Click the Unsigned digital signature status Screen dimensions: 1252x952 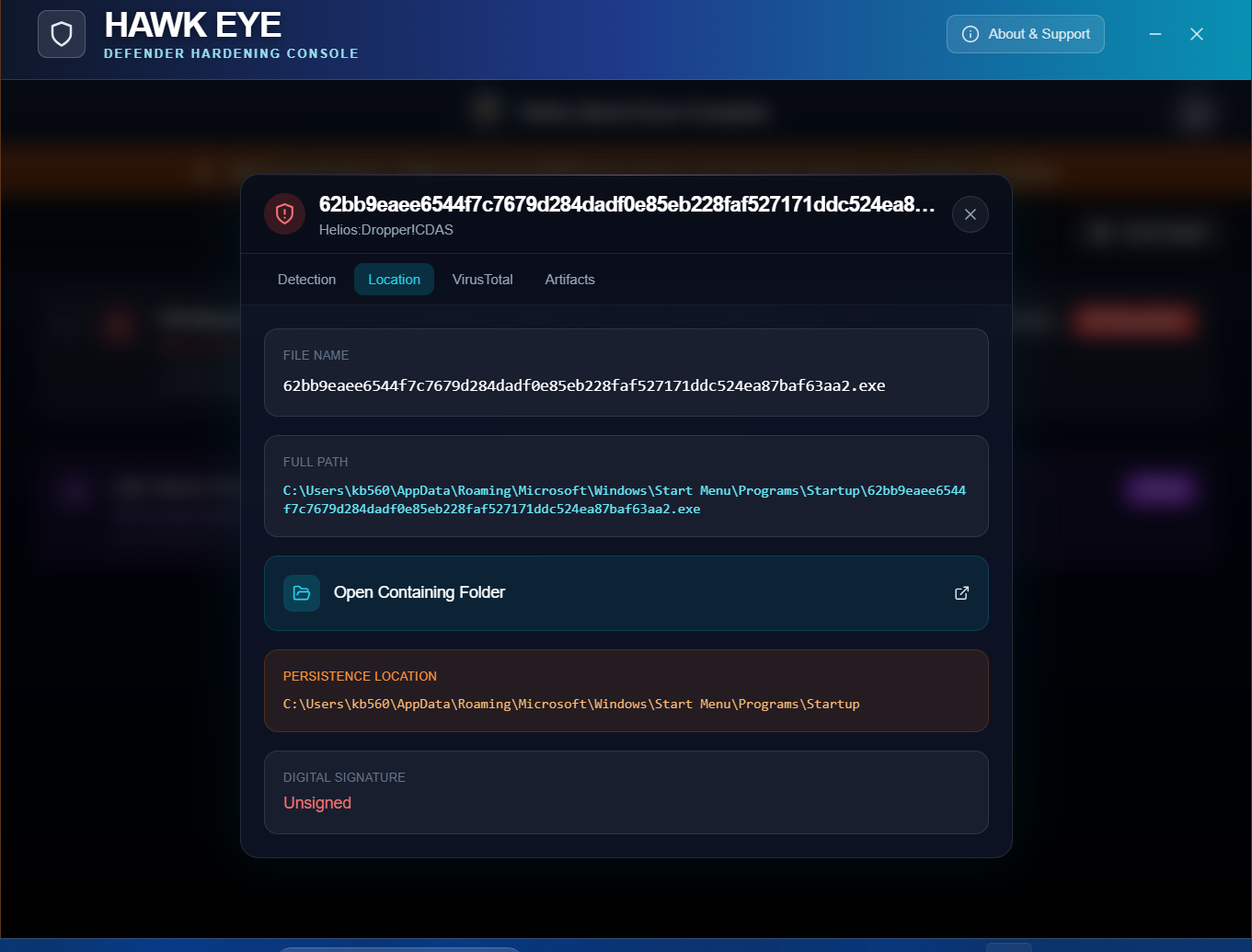(x=317, y=803)
